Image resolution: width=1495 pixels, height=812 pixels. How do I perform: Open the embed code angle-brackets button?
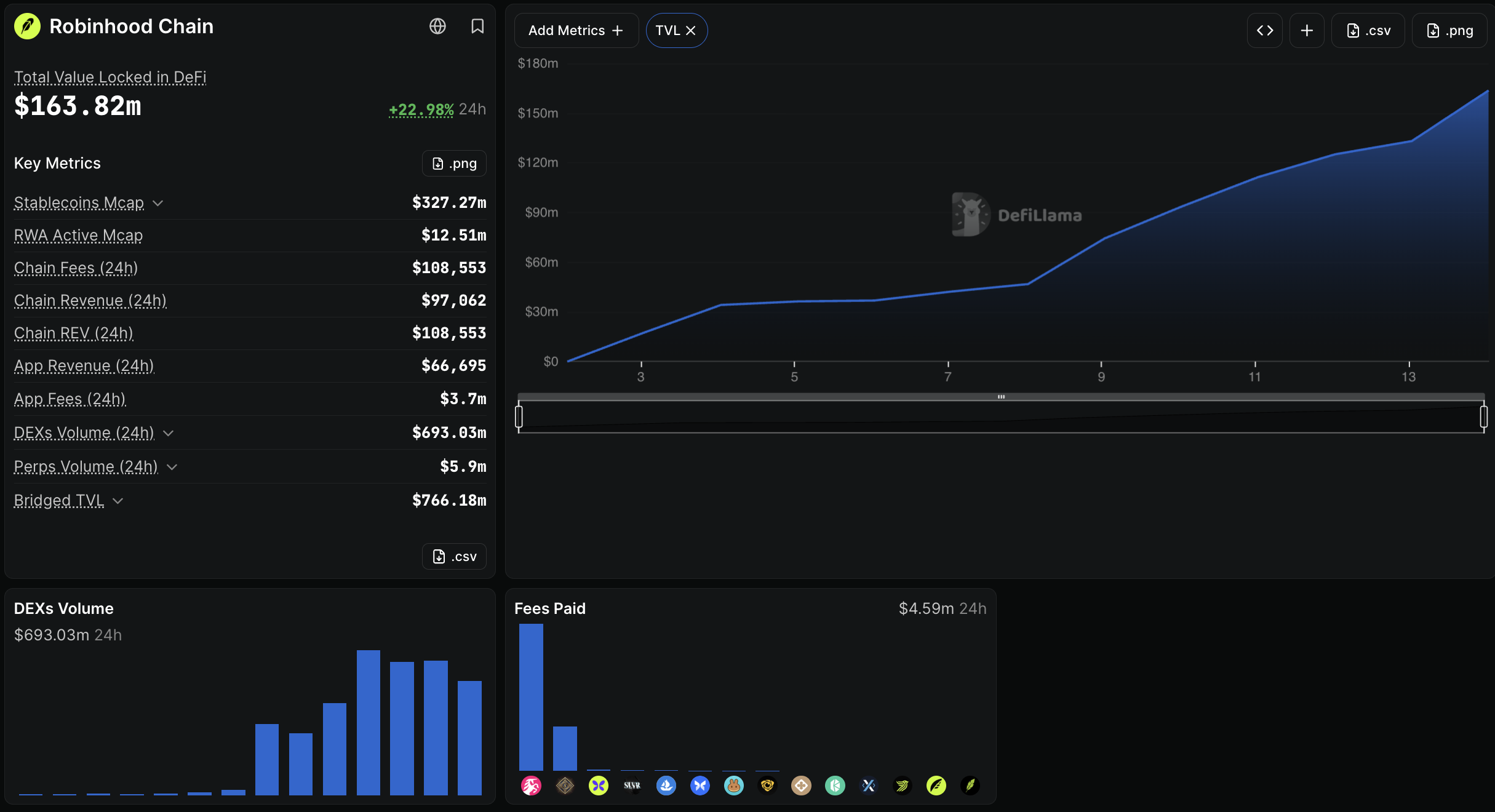pos(1265,31)
